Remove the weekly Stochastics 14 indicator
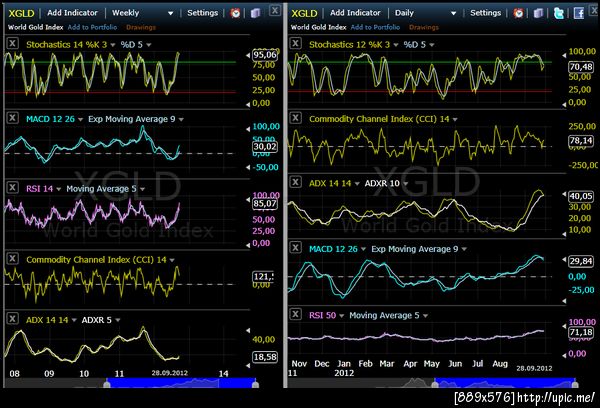600x408 pixels. 12,43
